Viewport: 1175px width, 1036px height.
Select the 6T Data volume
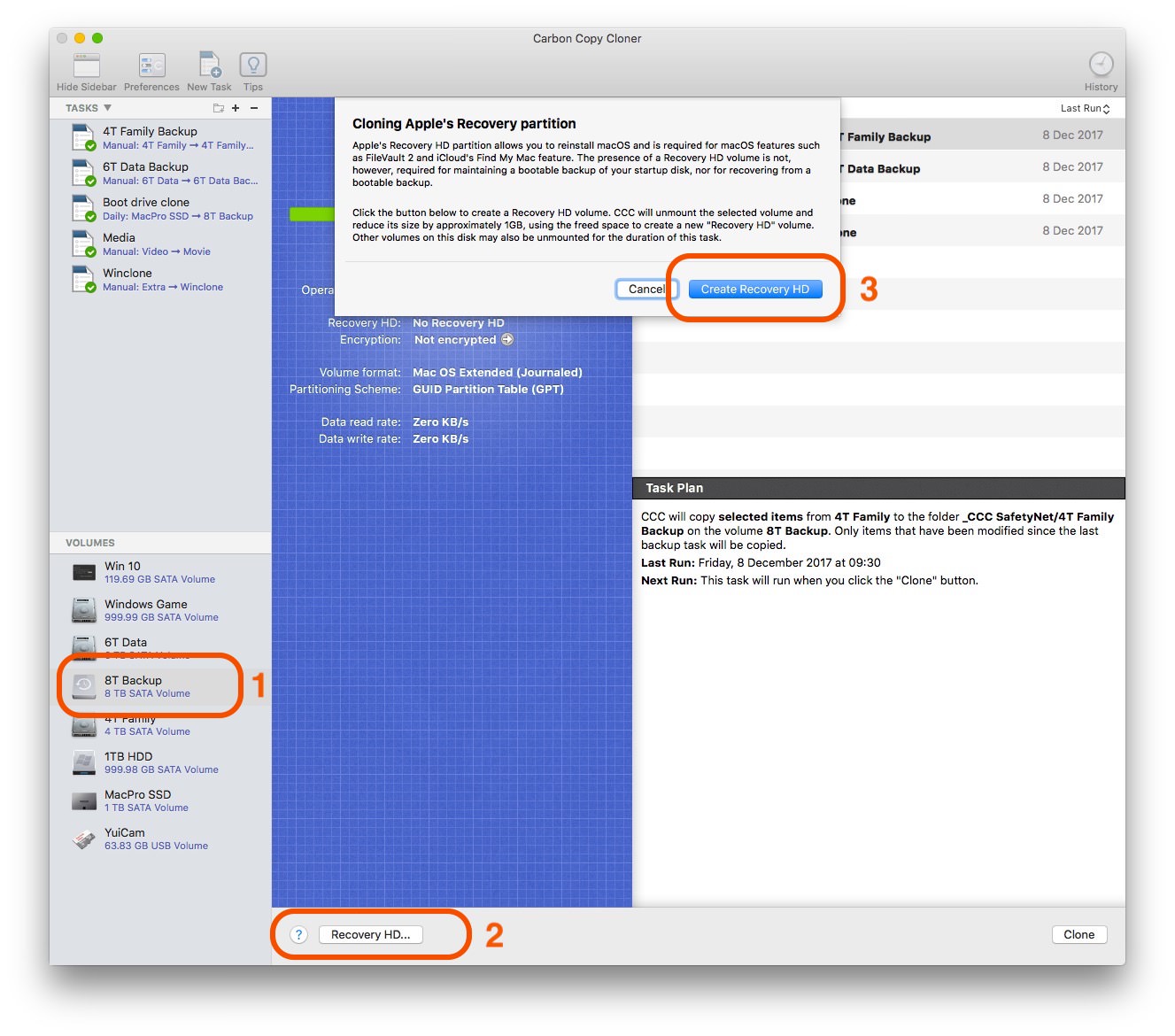160,647
